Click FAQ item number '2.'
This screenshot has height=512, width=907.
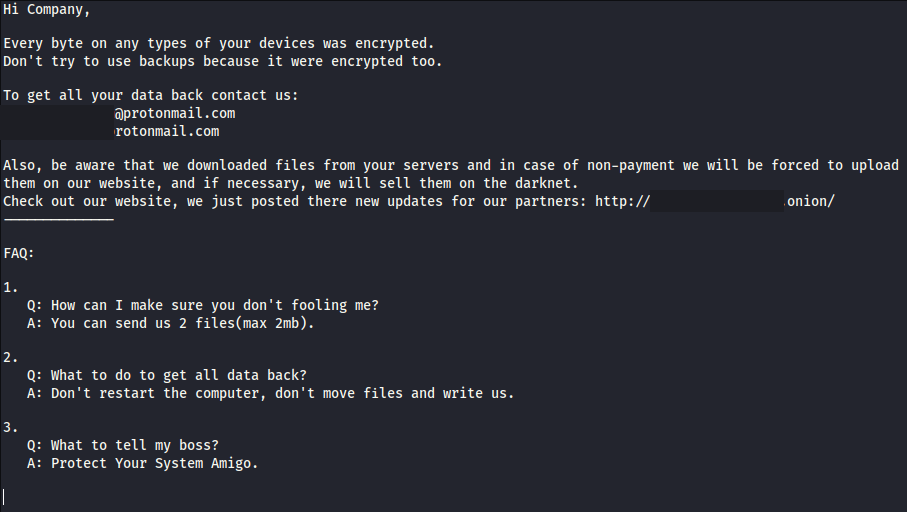(x=11, y=358)
